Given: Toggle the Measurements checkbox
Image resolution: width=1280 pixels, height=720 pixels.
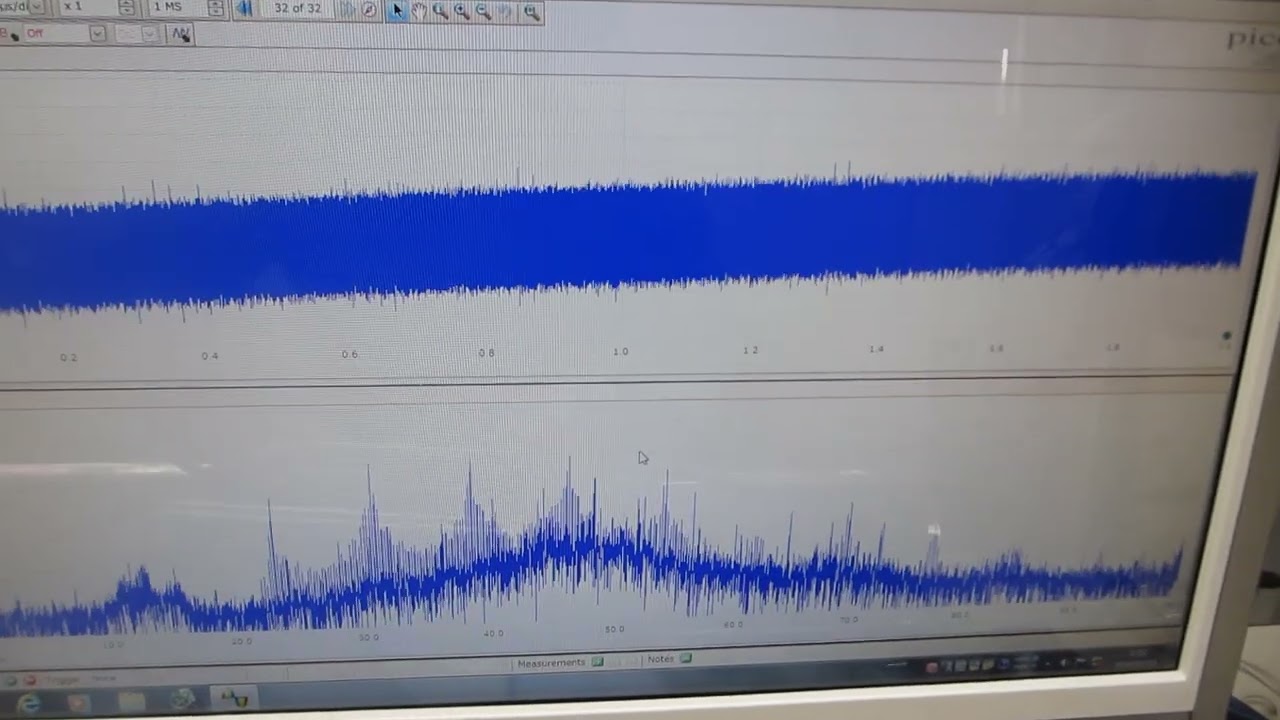Looking at the screenshot, I should click(597, 661).
